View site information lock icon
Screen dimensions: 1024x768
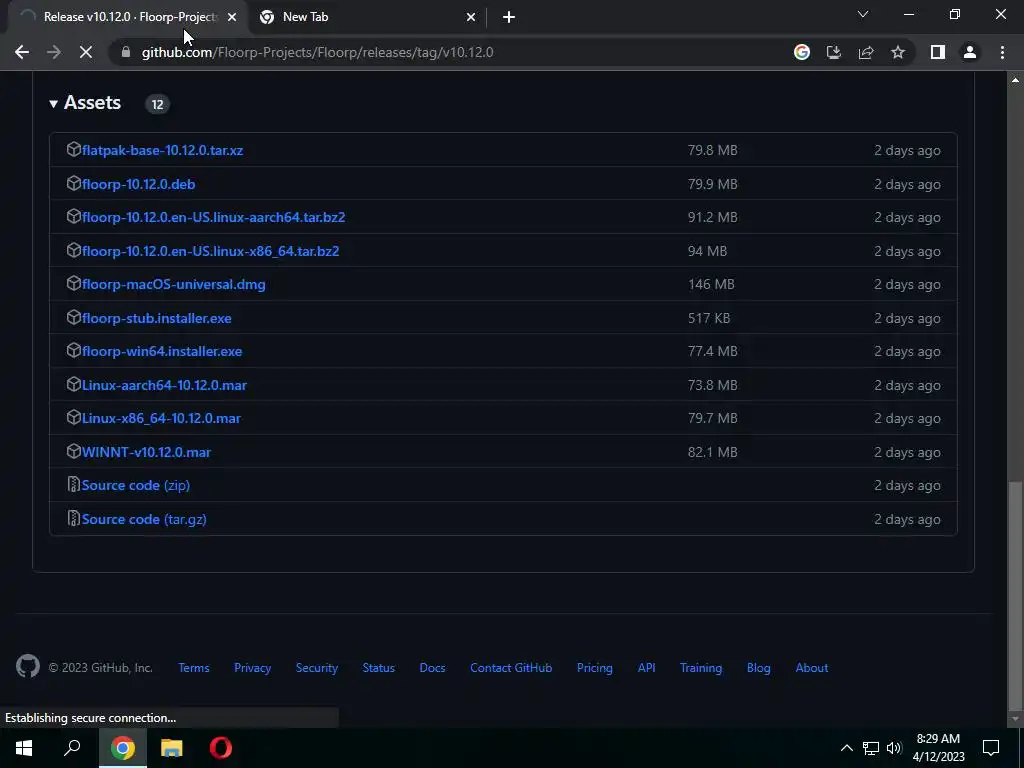[x=126, y=52]
